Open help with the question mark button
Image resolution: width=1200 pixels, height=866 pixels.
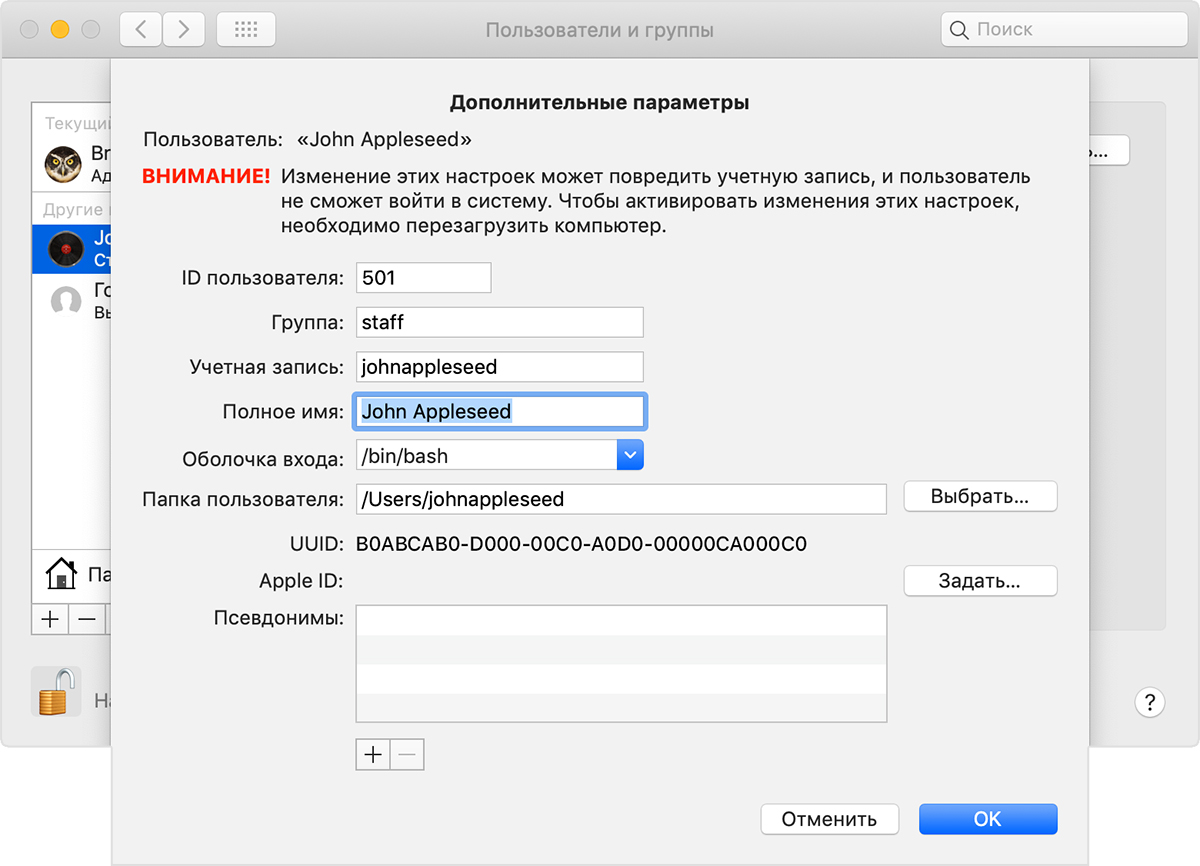coord(1150,701)
